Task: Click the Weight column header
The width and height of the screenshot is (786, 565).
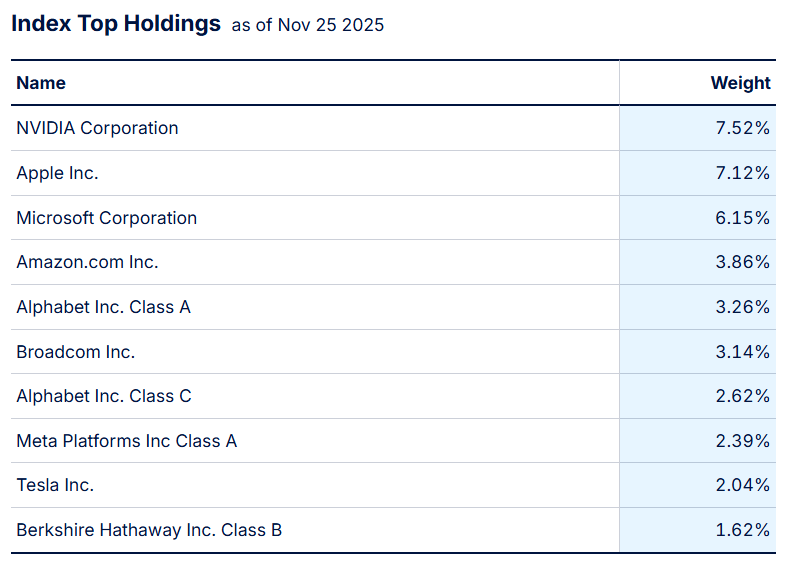Action: [740, 83]
